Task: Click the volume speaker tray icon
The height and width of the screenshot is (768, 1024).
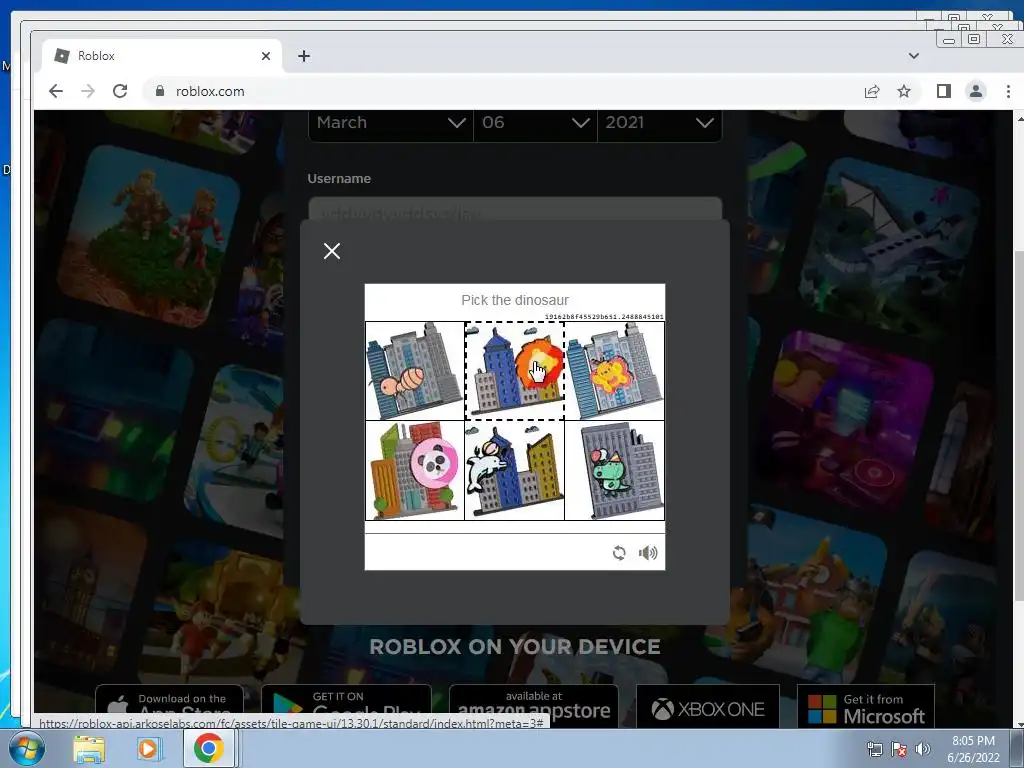Action: (922, 750)
